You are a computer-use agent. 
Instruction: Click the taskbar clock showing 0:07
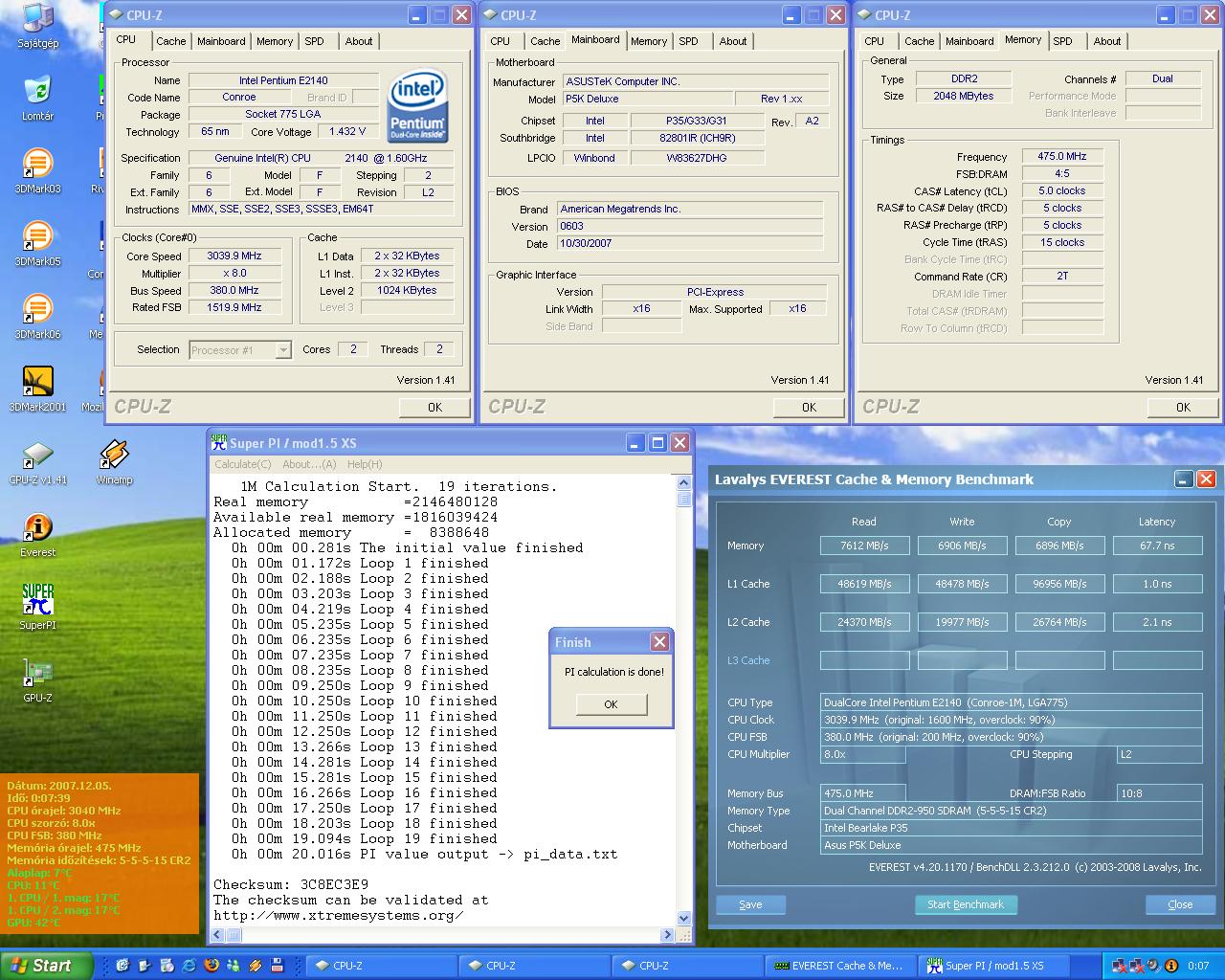1198,966
